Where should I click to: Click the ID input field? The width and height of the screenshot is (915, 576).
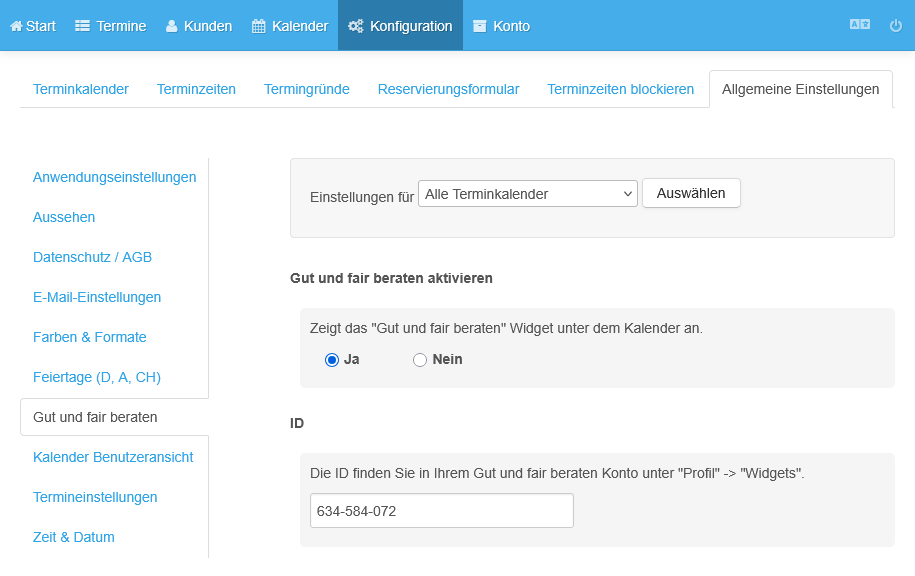click(441, 511)
